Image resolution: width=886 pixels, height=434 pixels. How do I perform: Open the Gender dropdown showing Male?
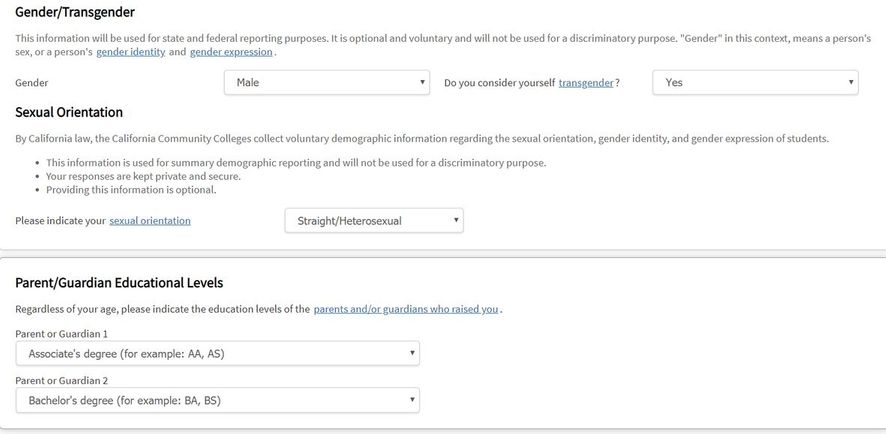pos(326,83)
